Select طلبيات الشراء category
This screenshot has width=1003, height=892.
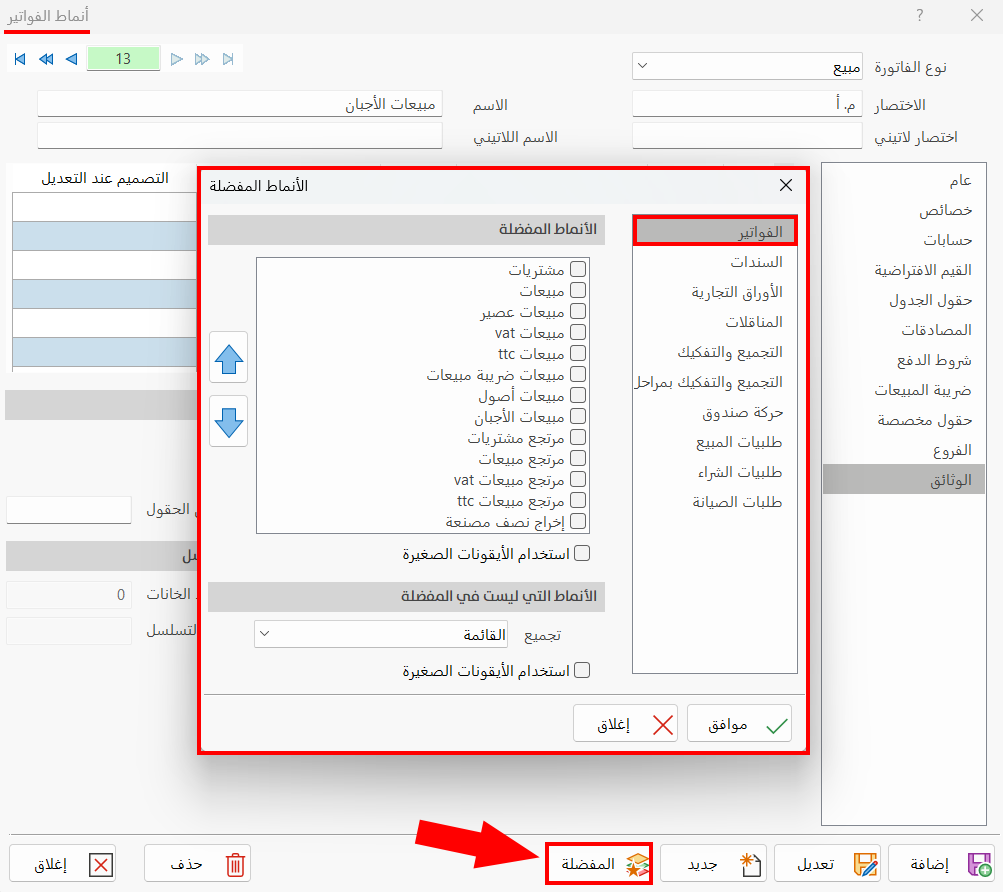715,472
